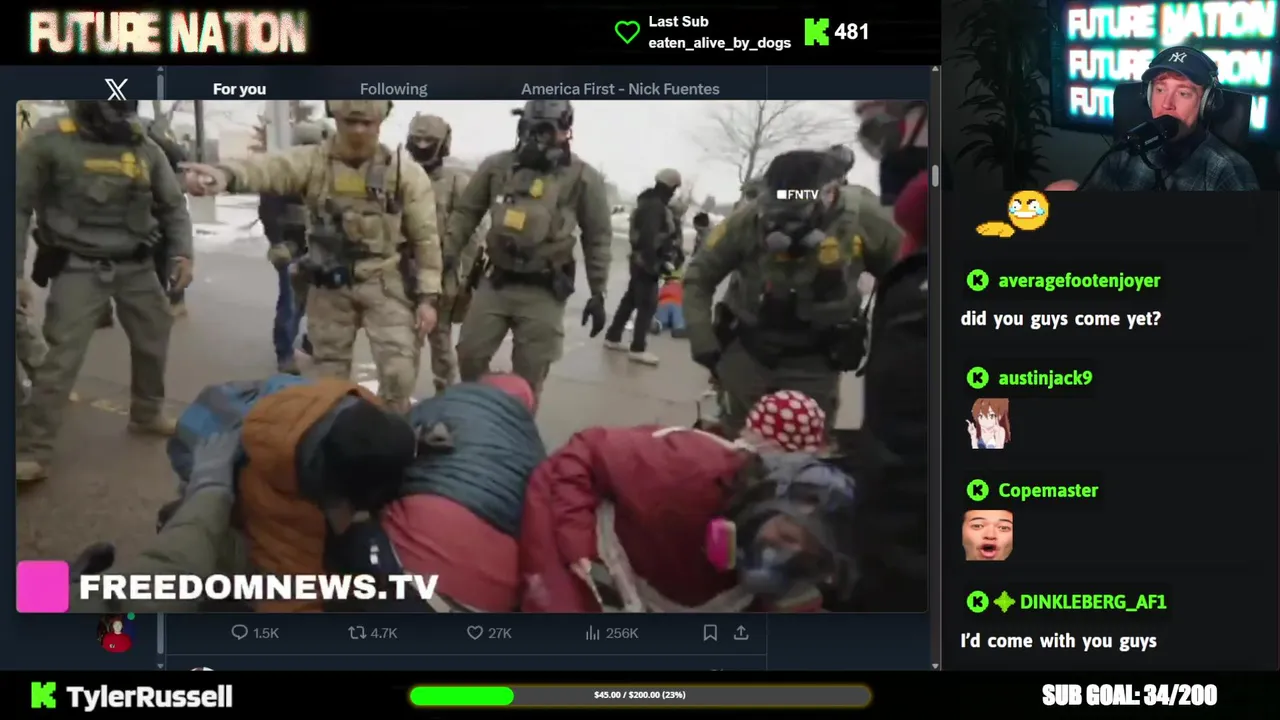
Task: Click the 'did you guys come yet?' message
Action: pos(1060,319)
